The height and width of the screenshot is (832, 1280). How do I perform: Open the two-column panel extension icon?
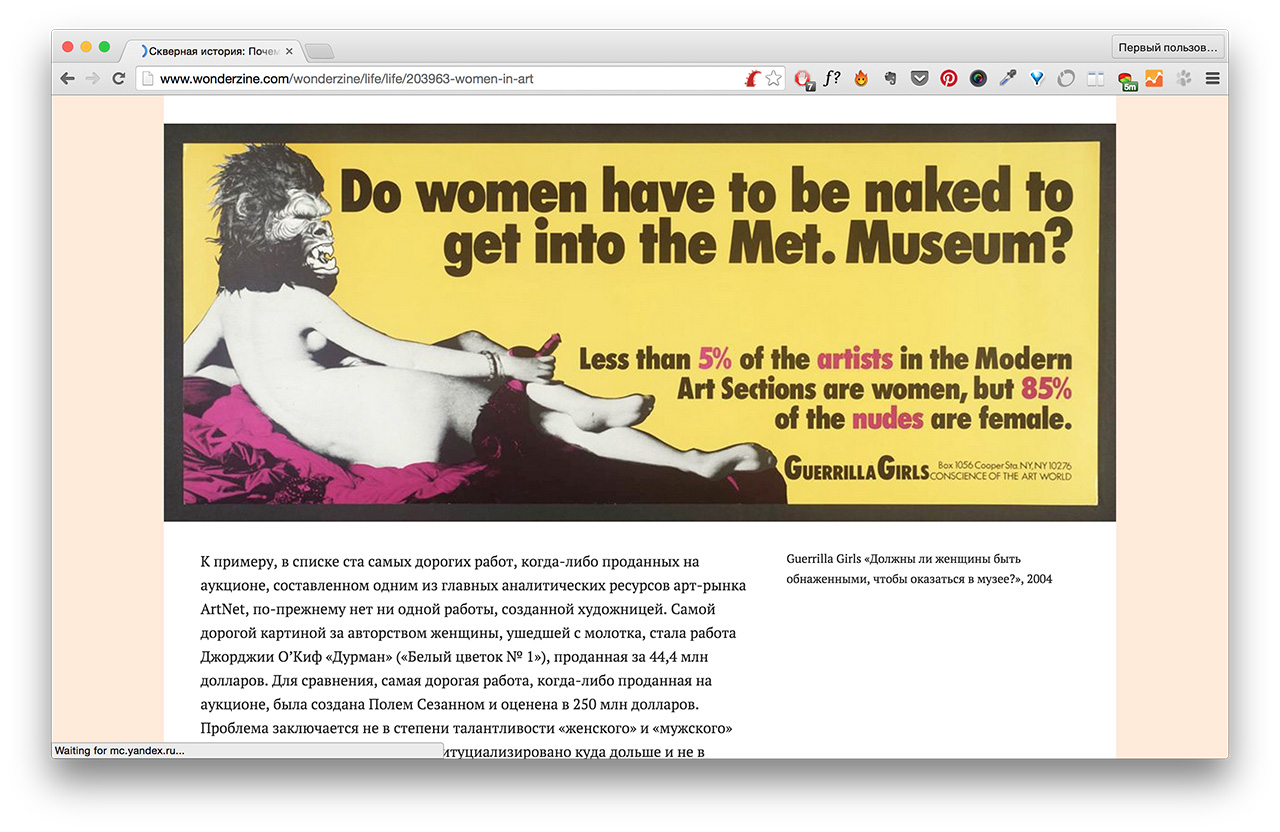click(x=1095, y=79)
